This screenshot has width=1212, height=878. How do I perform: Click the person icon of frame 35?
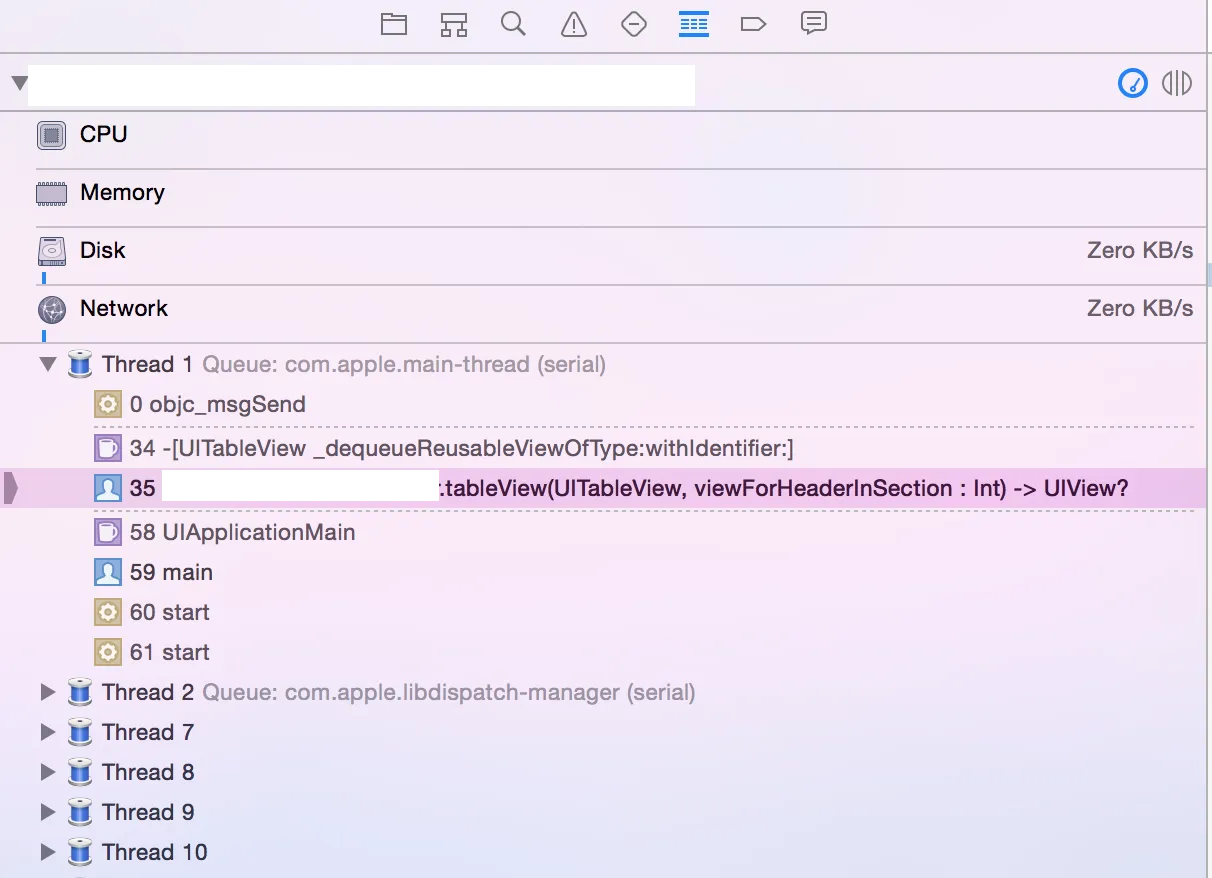[x=107, y=488]
